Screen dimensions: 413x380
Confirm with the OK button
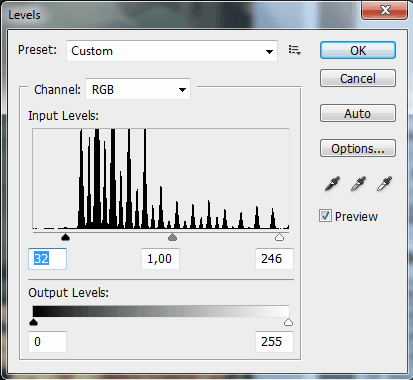point(358,50)
